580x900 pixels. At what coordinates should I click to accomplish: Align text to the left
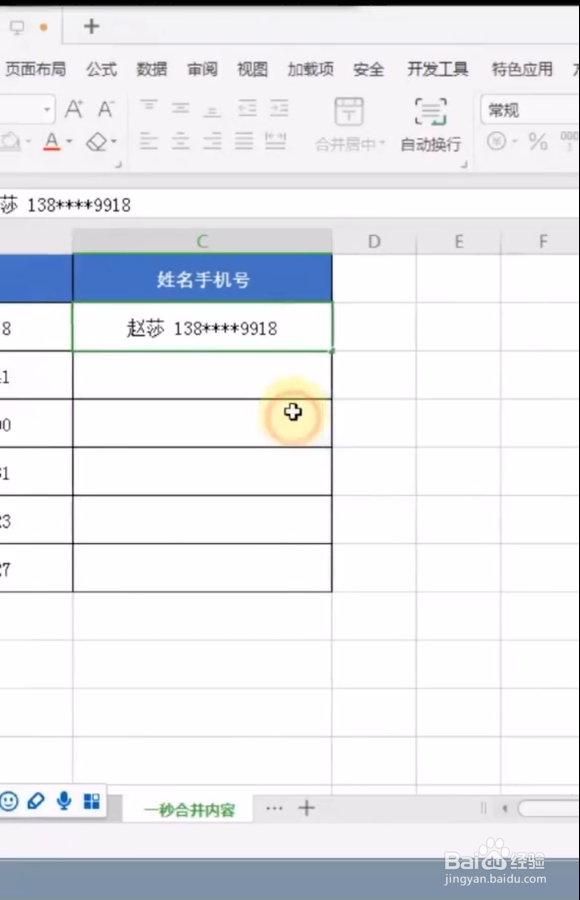tap(149, 141)
